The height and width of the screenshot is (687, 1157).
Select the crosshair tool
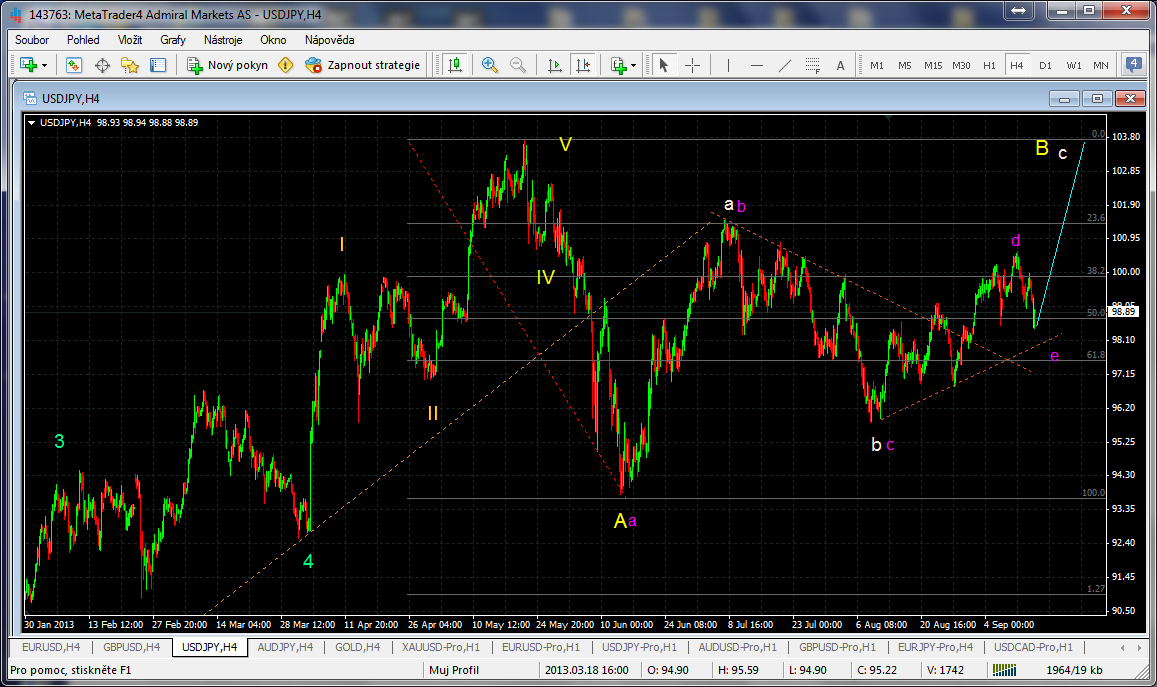pos(692,65)
